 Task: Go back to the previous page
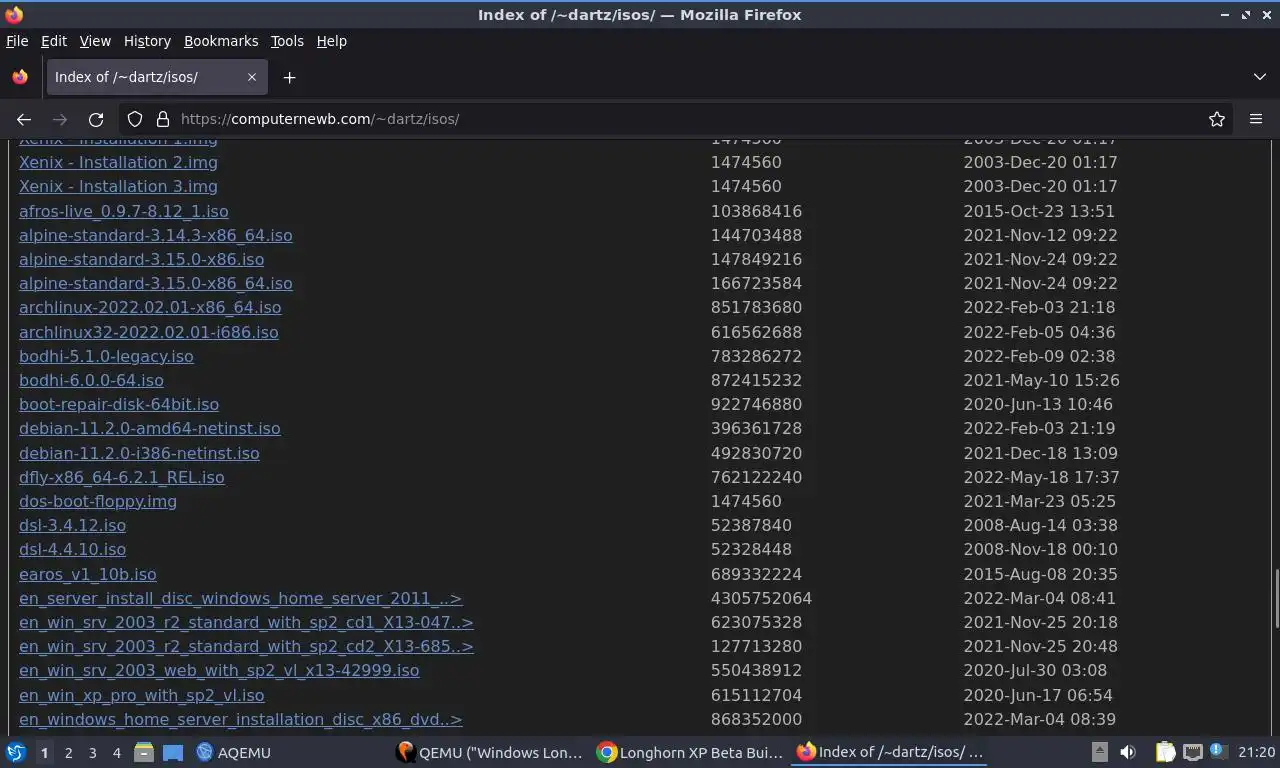(24, 119)
